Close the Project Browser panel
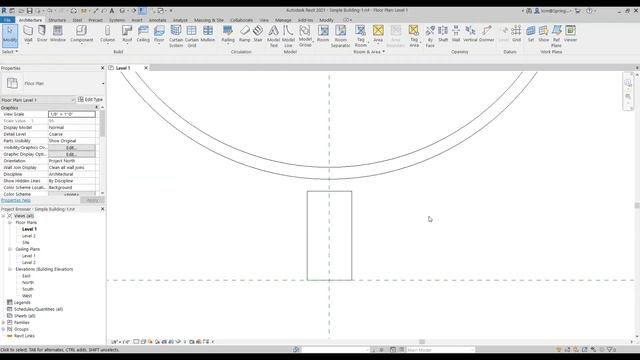 click(x=102, y=209)
